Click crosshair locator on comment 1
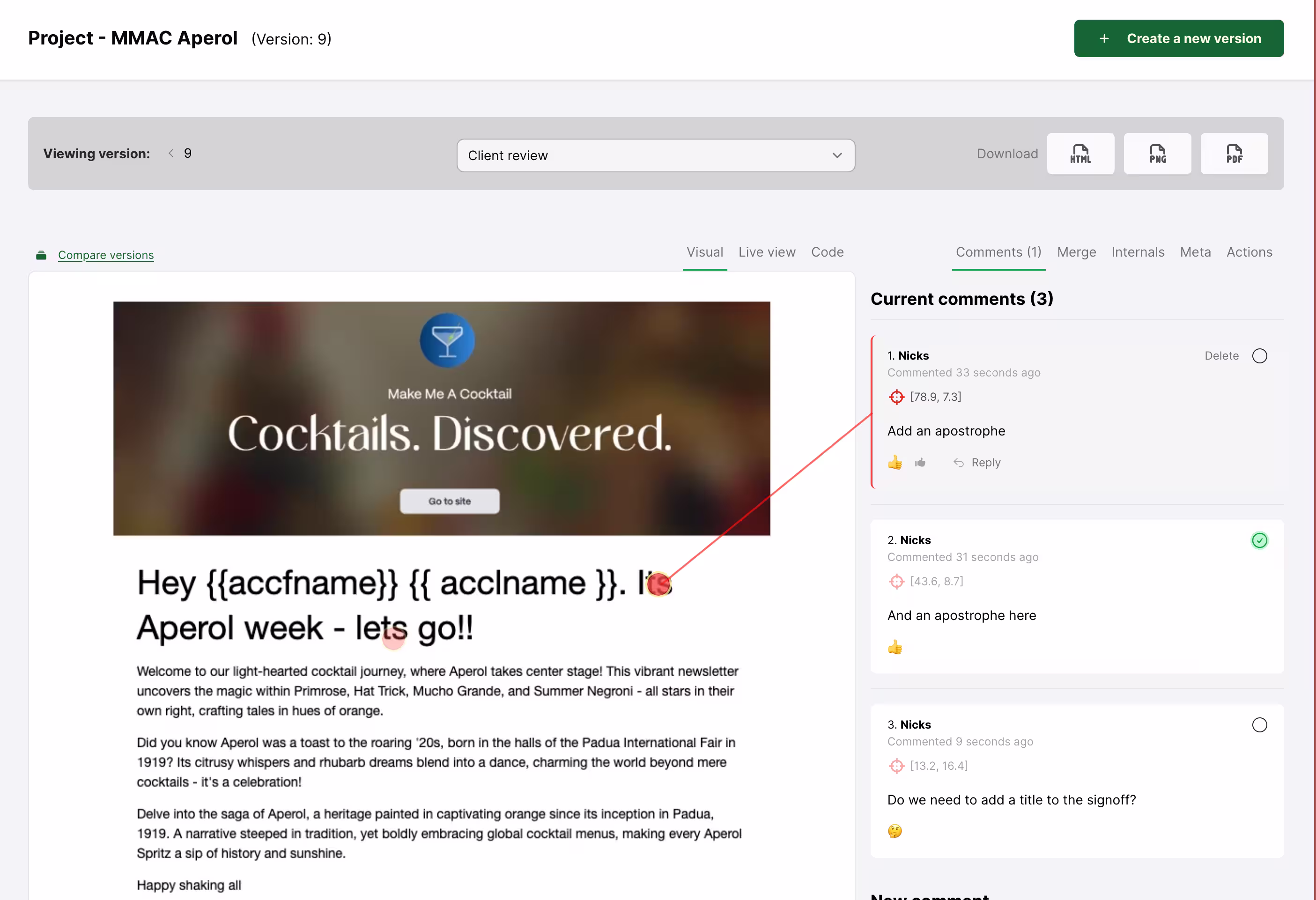1316x900 pixels. [x=896, y=397]
